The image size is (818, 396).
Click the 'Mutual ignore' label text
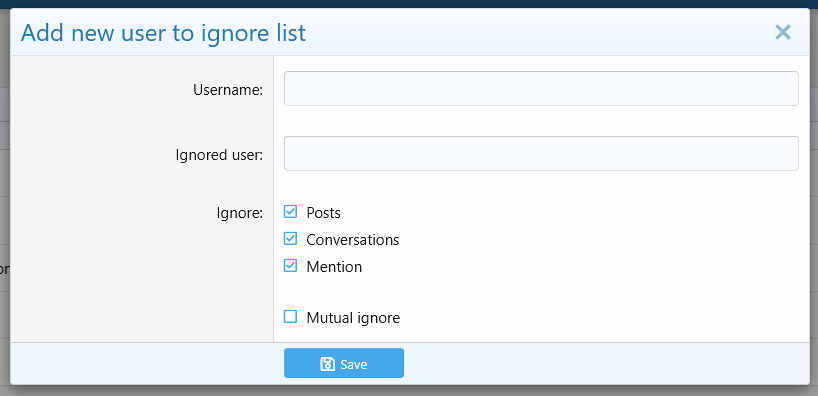(x=353, y=318)
